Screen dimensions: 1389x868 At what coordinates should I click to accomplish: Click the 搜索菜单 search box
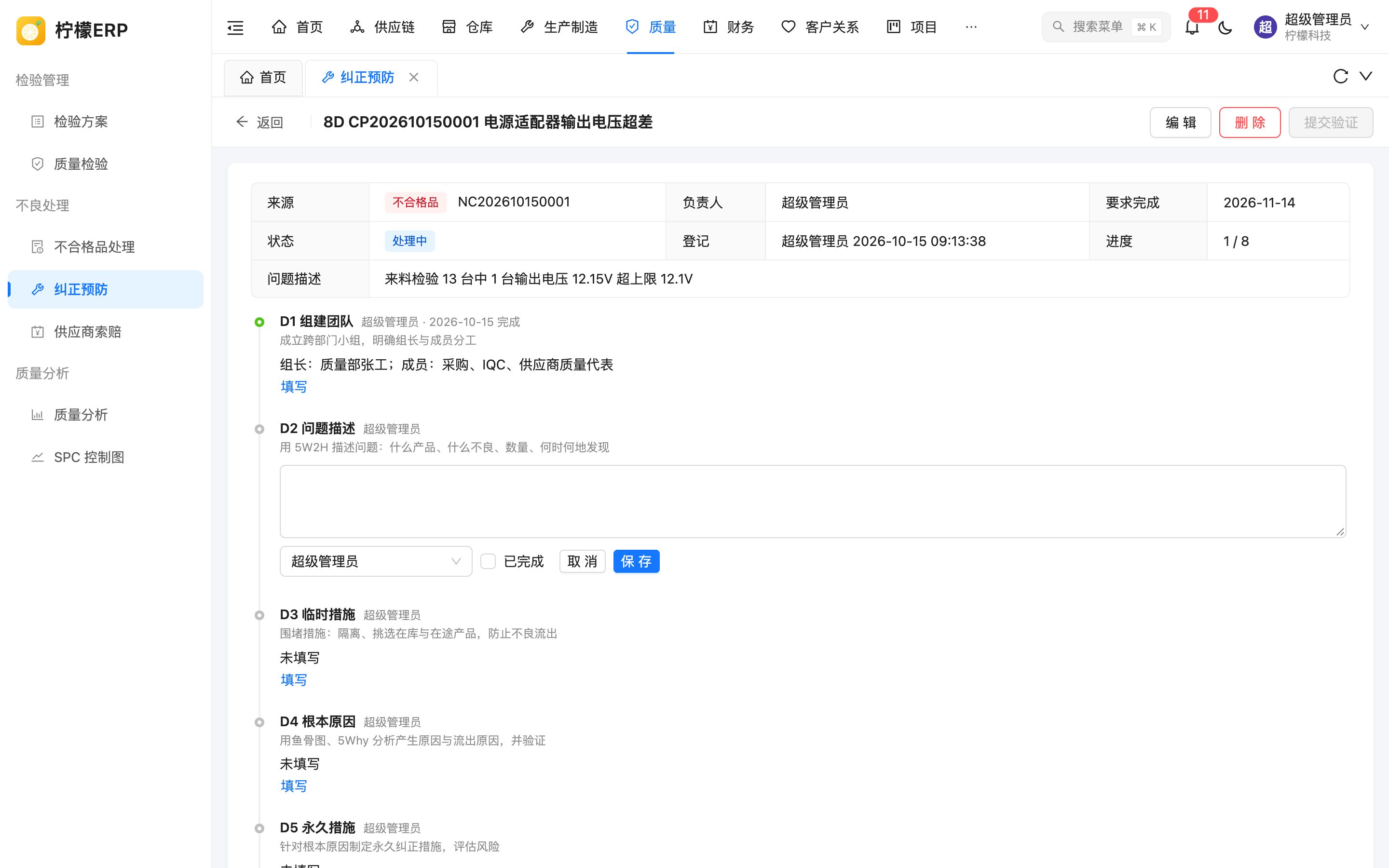coord(1105,27)
